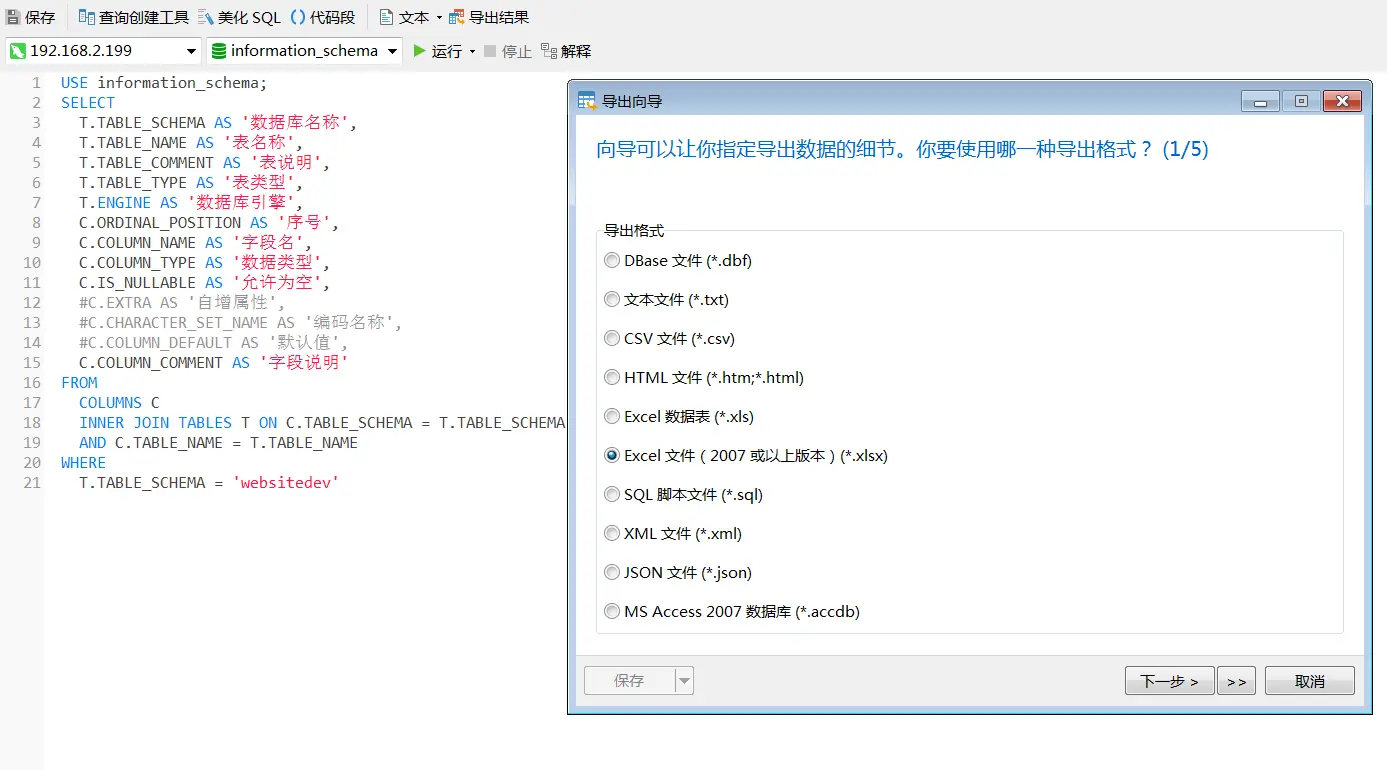Click '字段说明' alias on line 15
Viewport: 1387px width, 770px height.
[x=304, y=363]
